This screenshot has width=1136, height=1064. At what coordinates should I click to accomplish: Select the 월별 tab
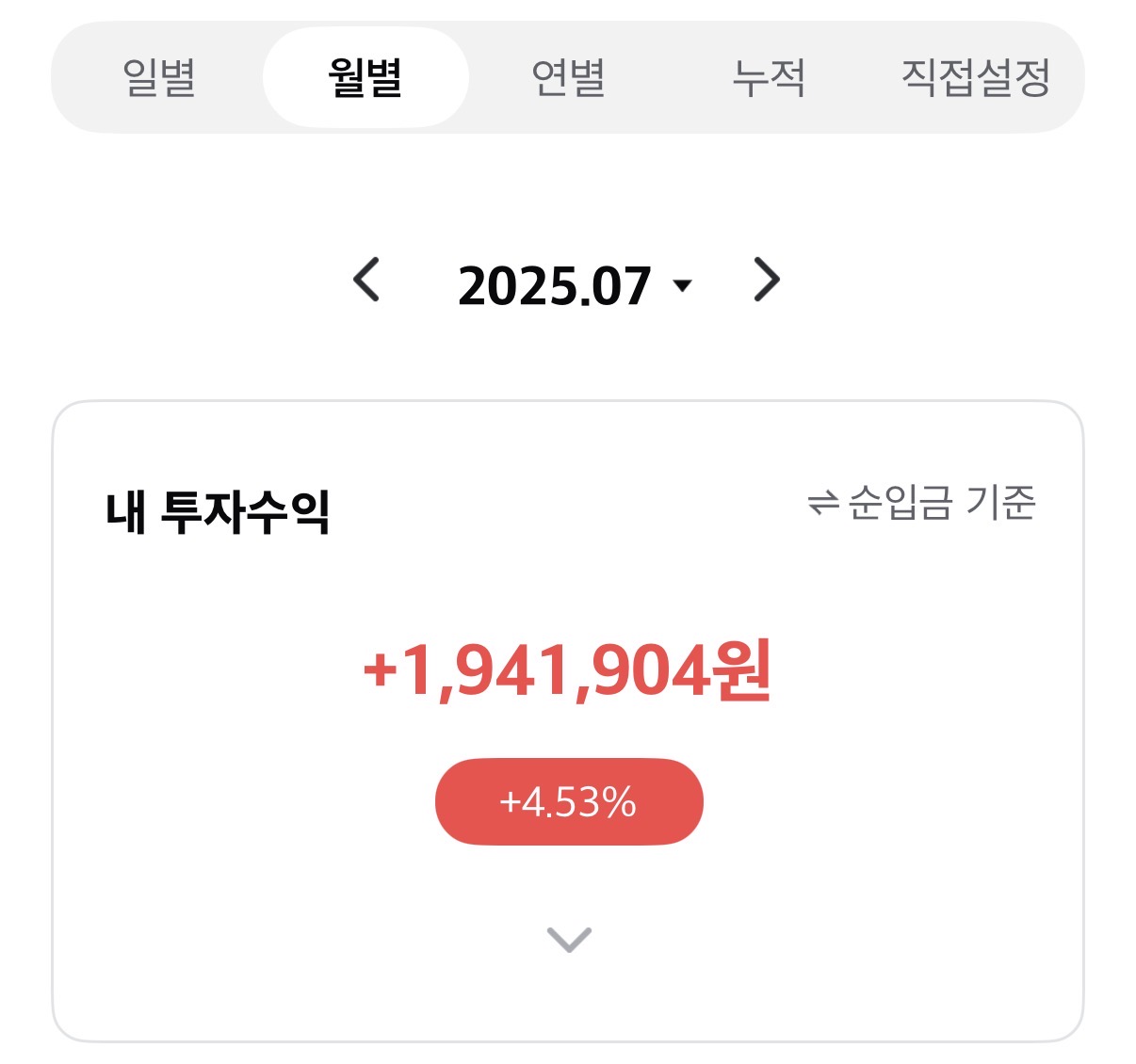click(365, 77)
